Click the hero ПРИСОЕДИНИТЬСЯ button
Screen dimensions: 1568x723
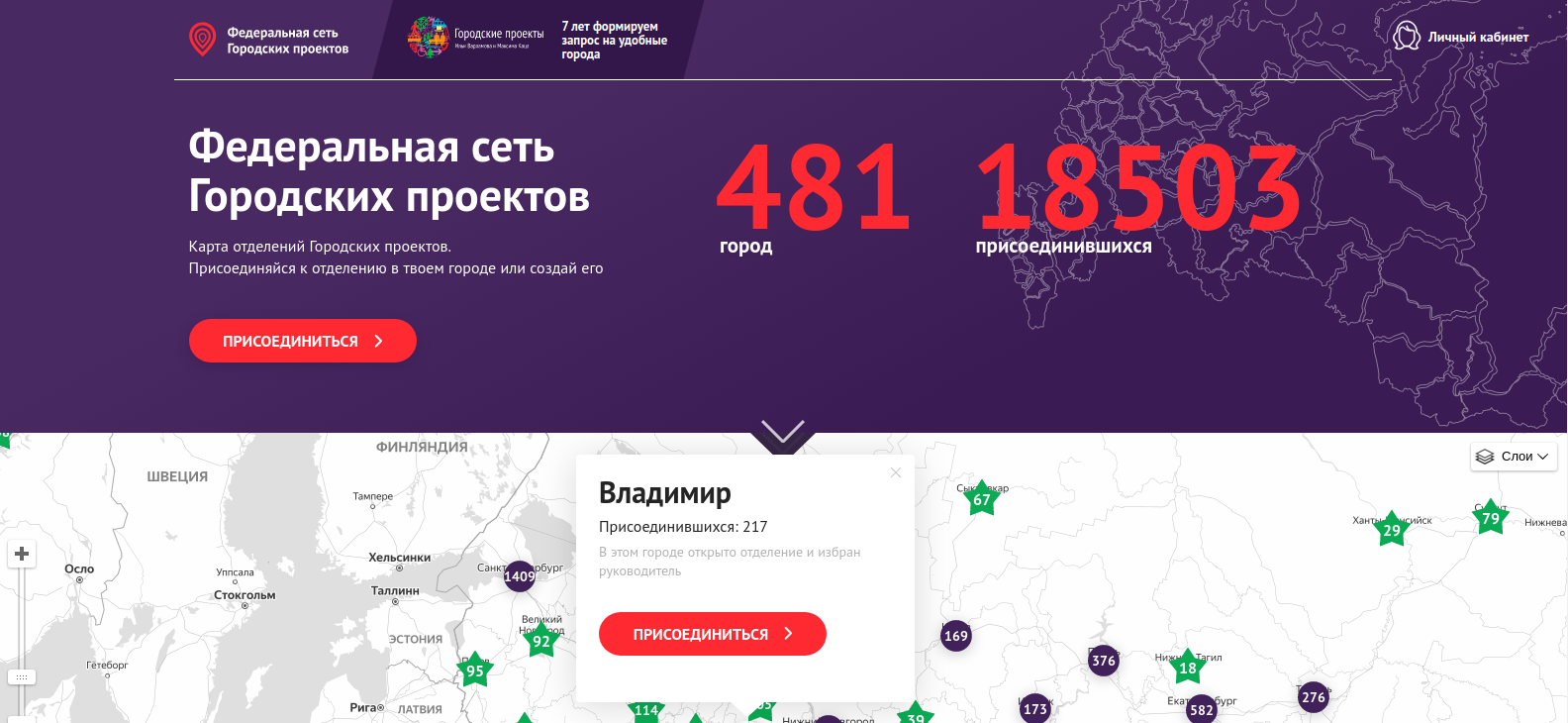tap(303, 341)
